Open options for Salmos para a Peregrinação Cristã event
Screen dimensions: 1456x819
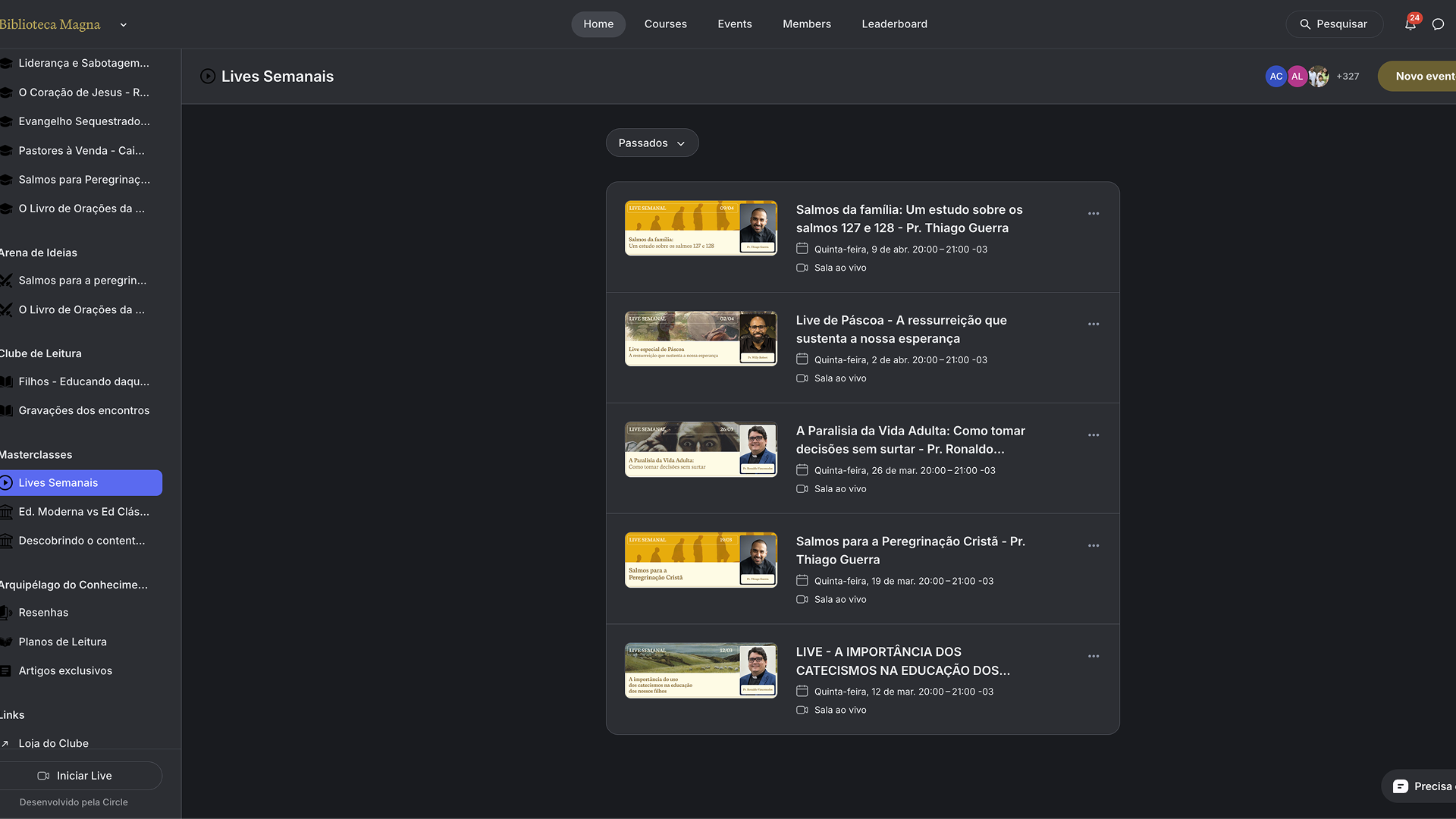1094,546
